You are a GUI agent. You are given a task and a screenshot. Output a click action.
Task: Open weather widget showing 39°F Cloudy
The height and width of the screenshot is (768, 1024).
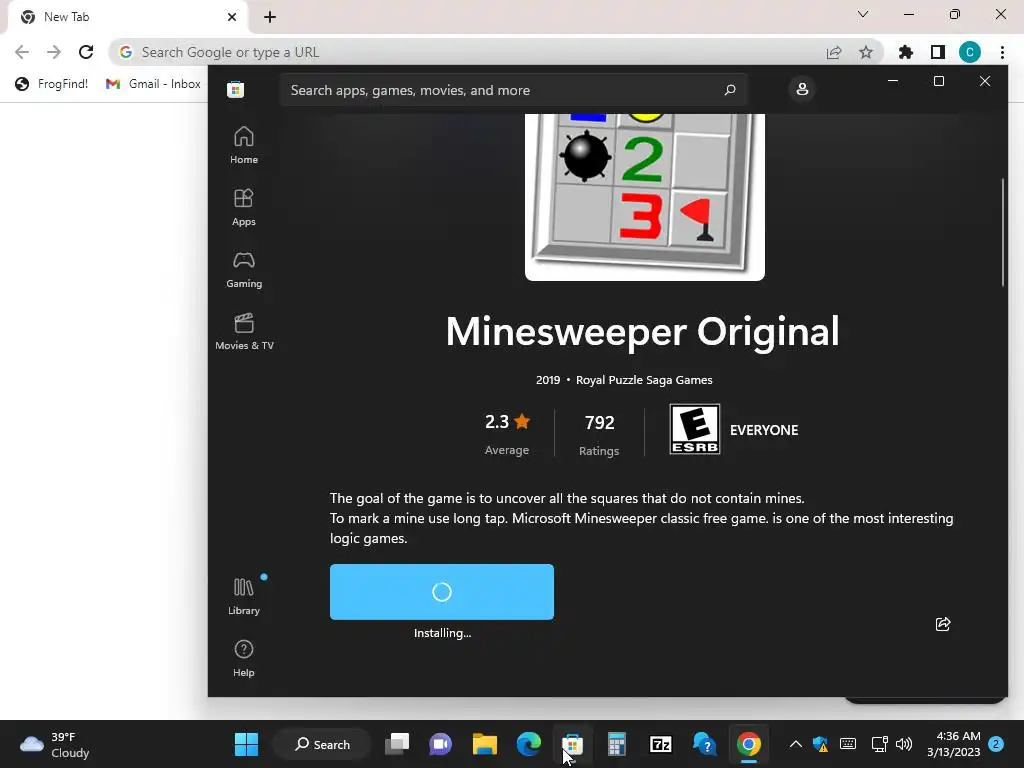(55, 744)
